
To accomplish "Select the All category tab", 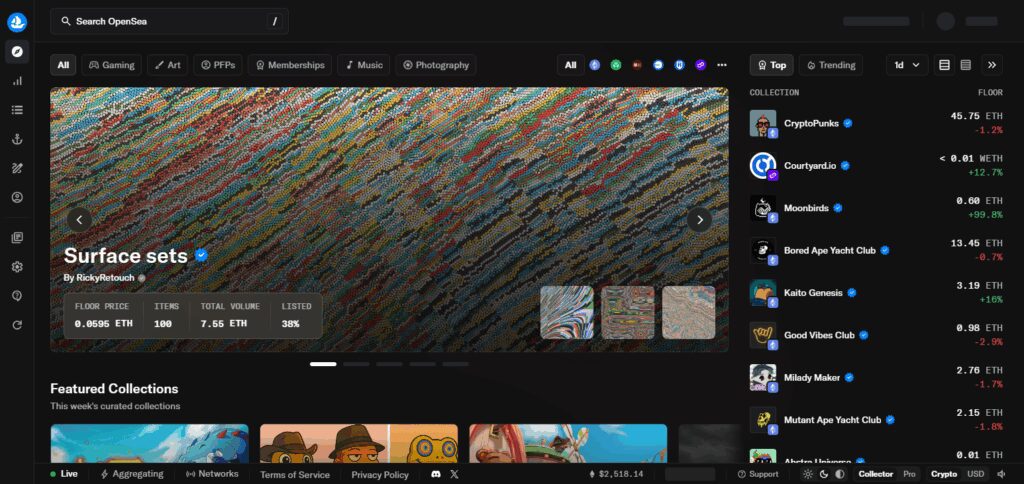I will (63, 65).
